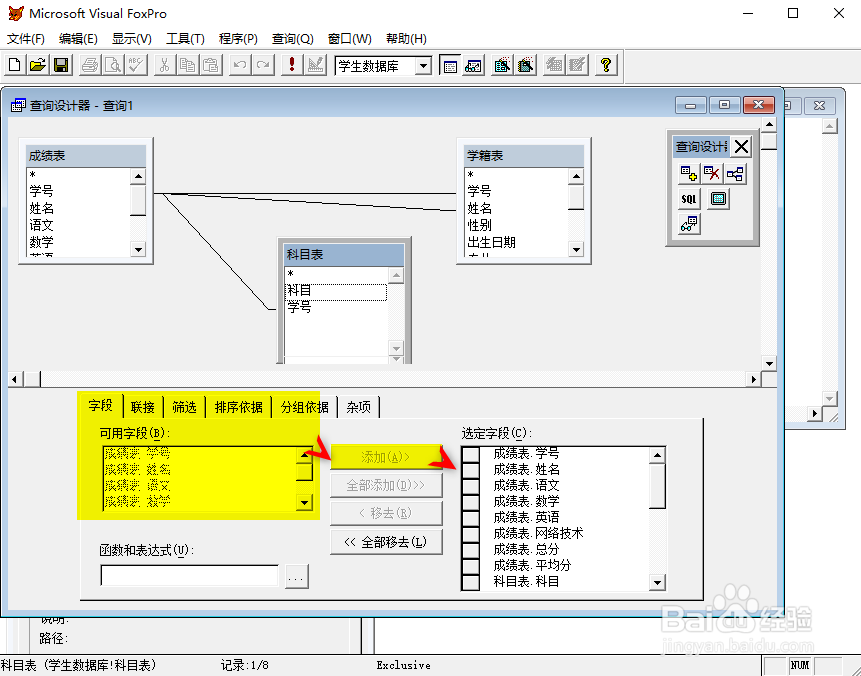Open Print Preview from the toolbar
The width and height of the screenshot is (861, 676).
tap(113, 65)
